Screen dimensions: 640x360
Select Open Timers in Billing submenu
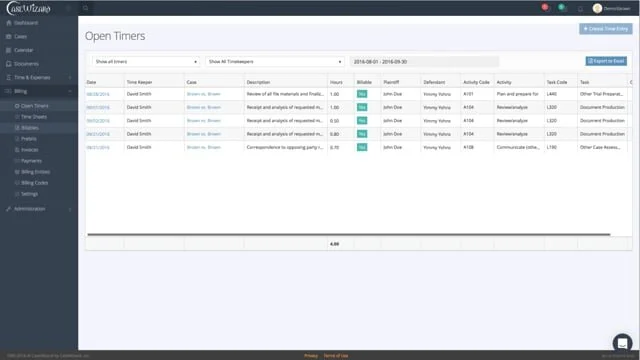(x=34, y=106)
